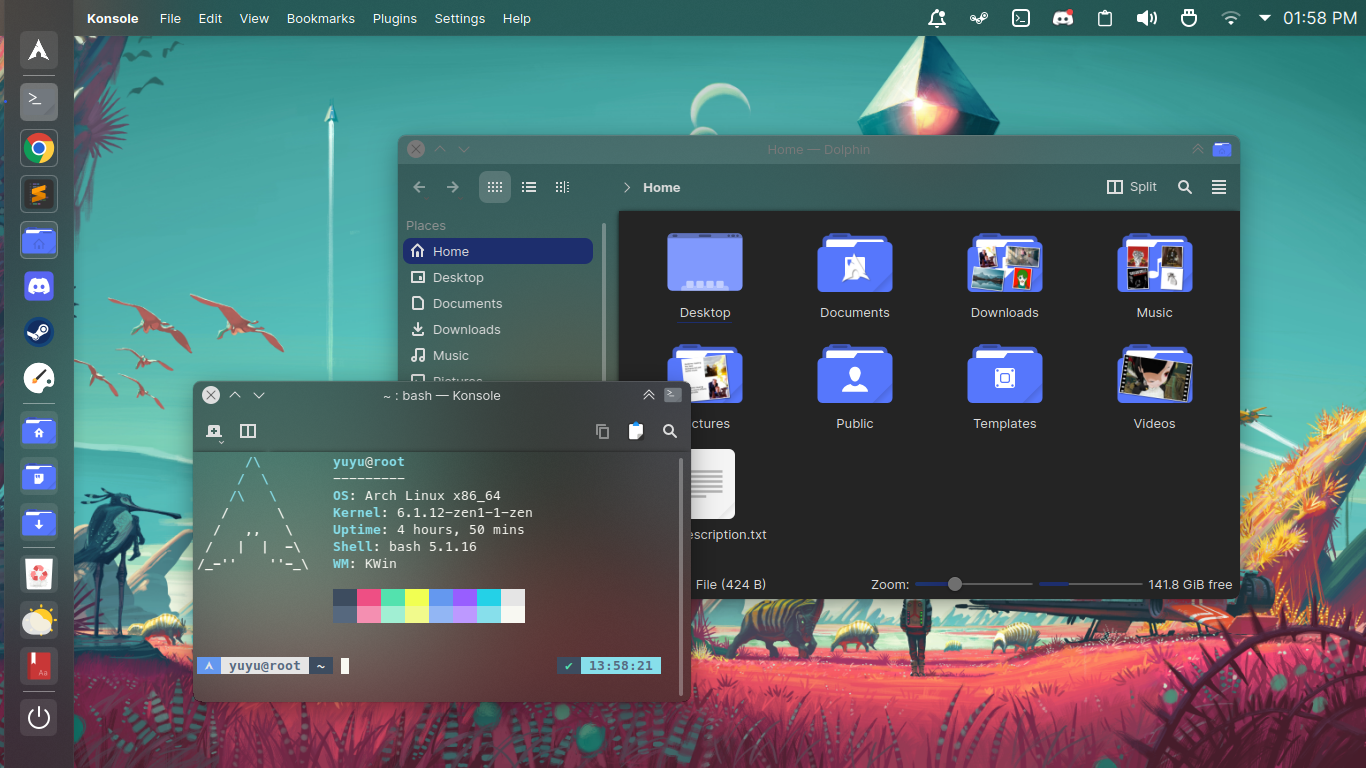Click the free space bar in Dolphin

(x=1091, y=584)
